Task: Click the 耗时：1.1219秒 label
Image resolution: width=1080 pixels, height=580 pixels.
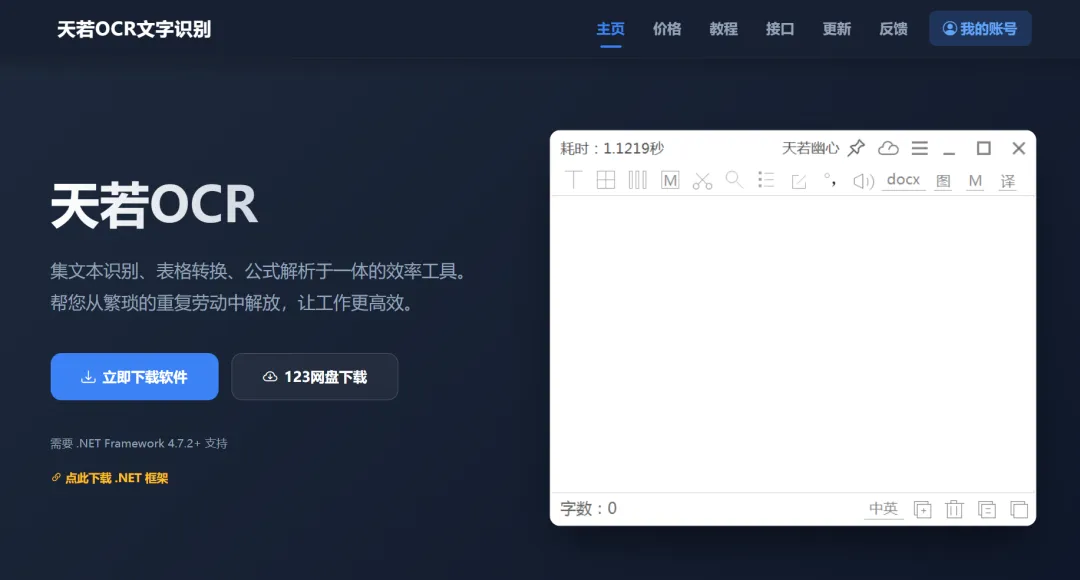Action: (x=612, y=148)
